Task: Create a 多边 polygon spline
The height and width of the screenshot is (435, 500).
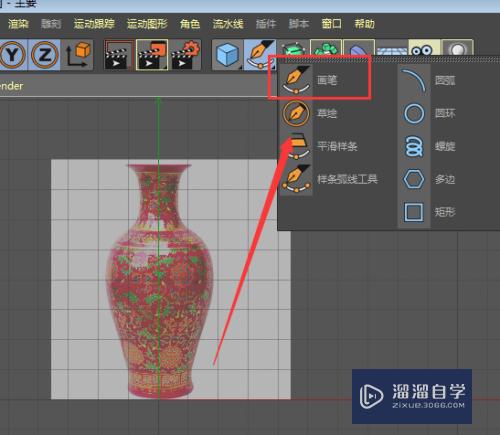Action: [x=428, y=179]
